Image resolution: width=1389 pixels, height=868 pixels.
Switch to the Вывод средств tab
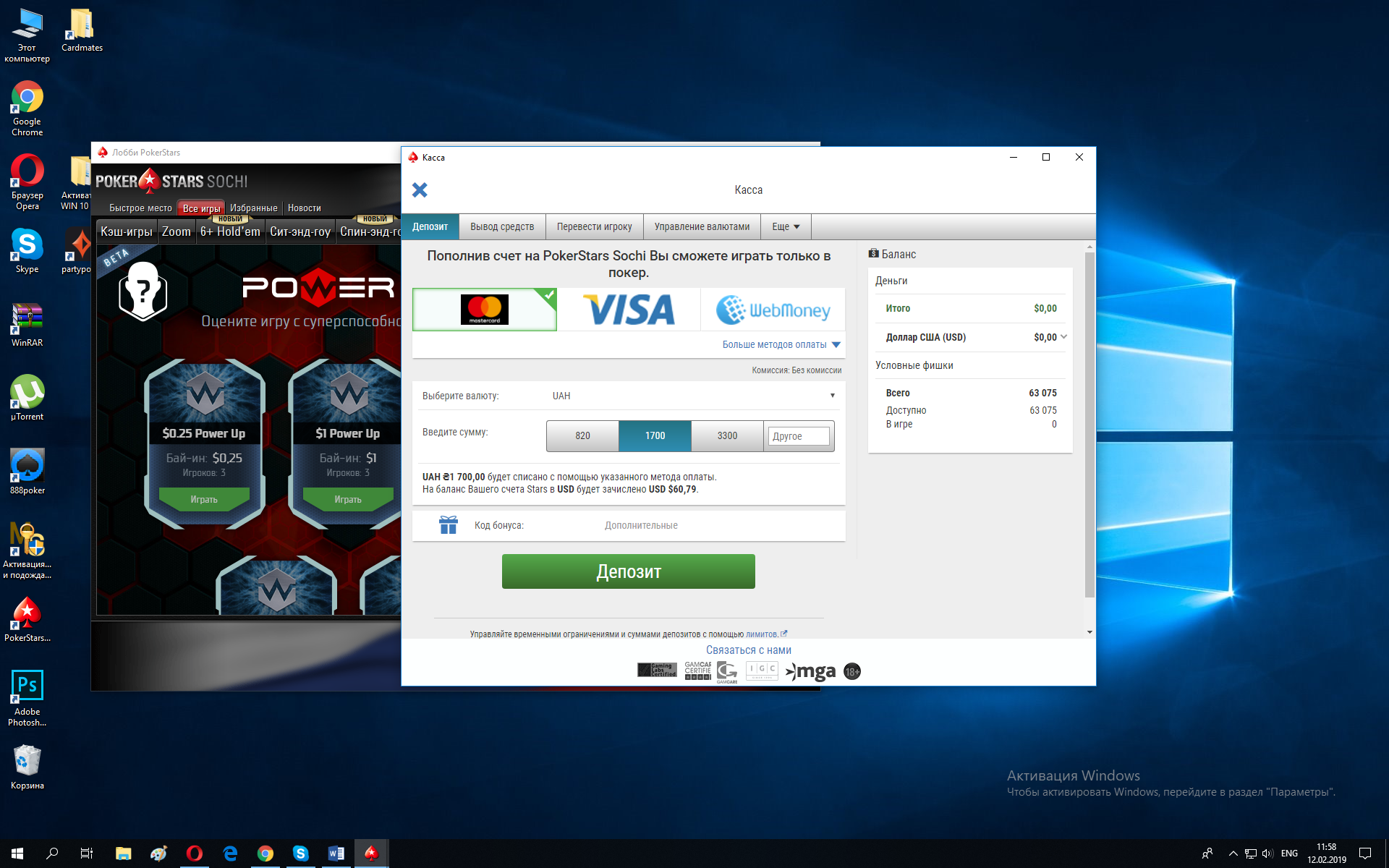(x=502, y=226)
